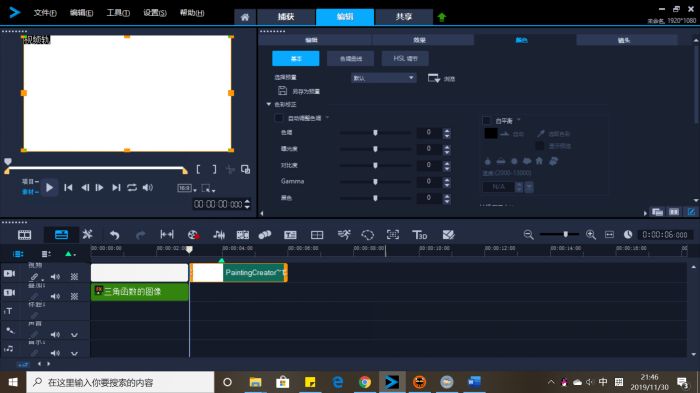Open the 文件 menu
Viewport: 700px width, 393px height.
45,13
